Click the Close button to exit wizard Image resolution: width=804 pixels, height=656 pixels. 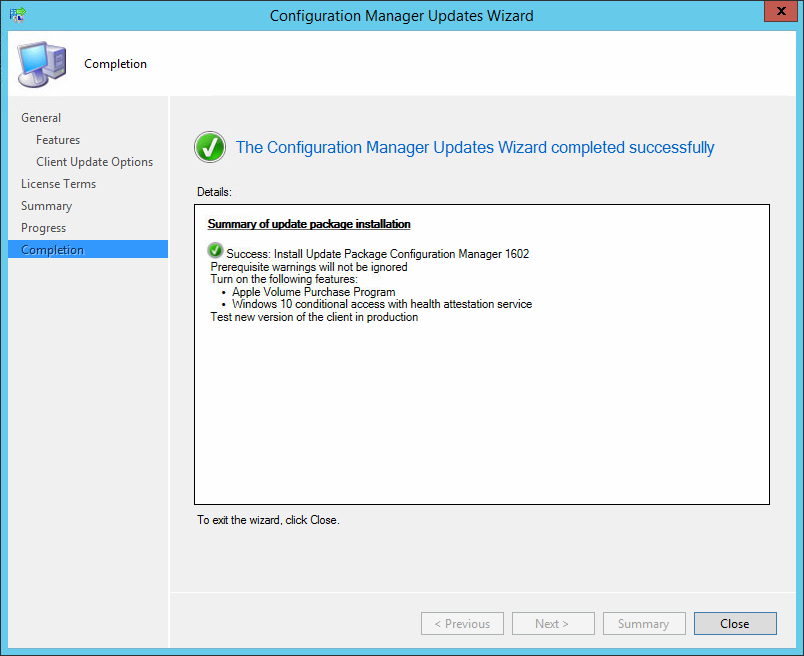pyautogui.click(x=735, y=624)
